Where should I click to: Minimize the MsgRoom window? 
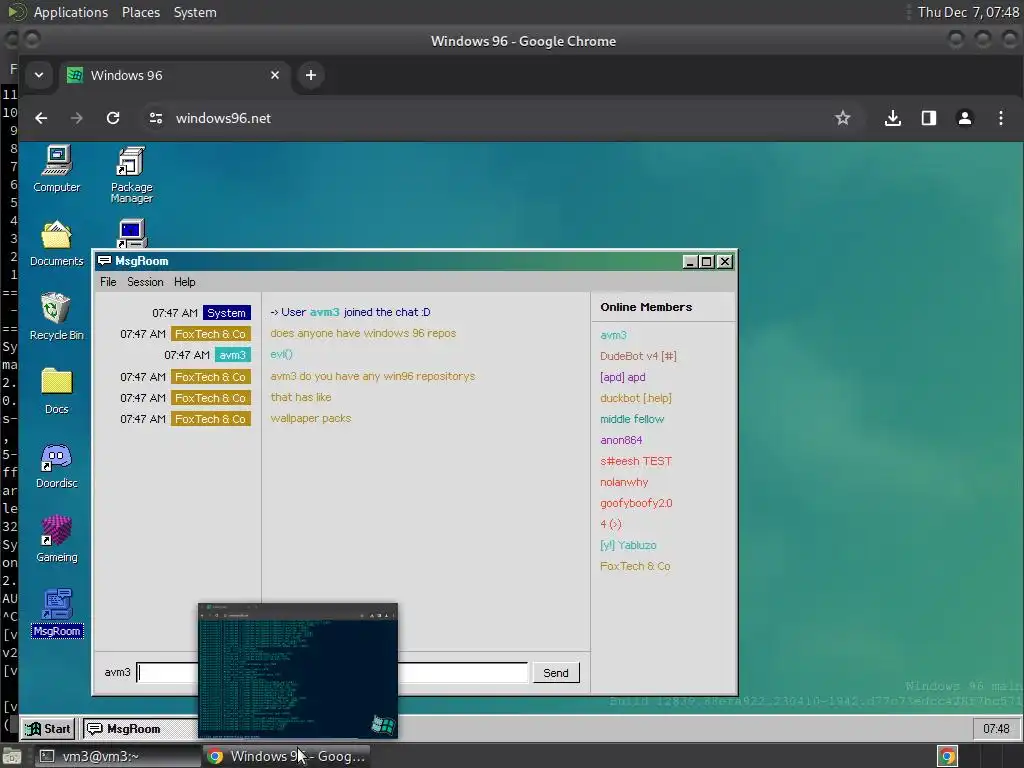[x=689, y=262]
